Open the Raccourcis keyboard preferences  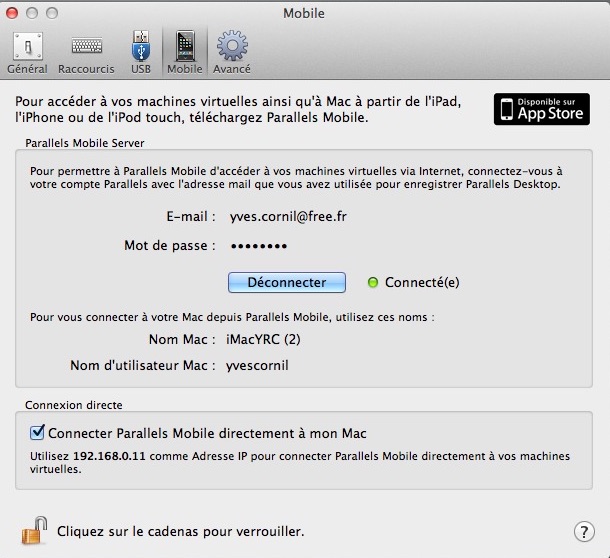click(86, 54)
